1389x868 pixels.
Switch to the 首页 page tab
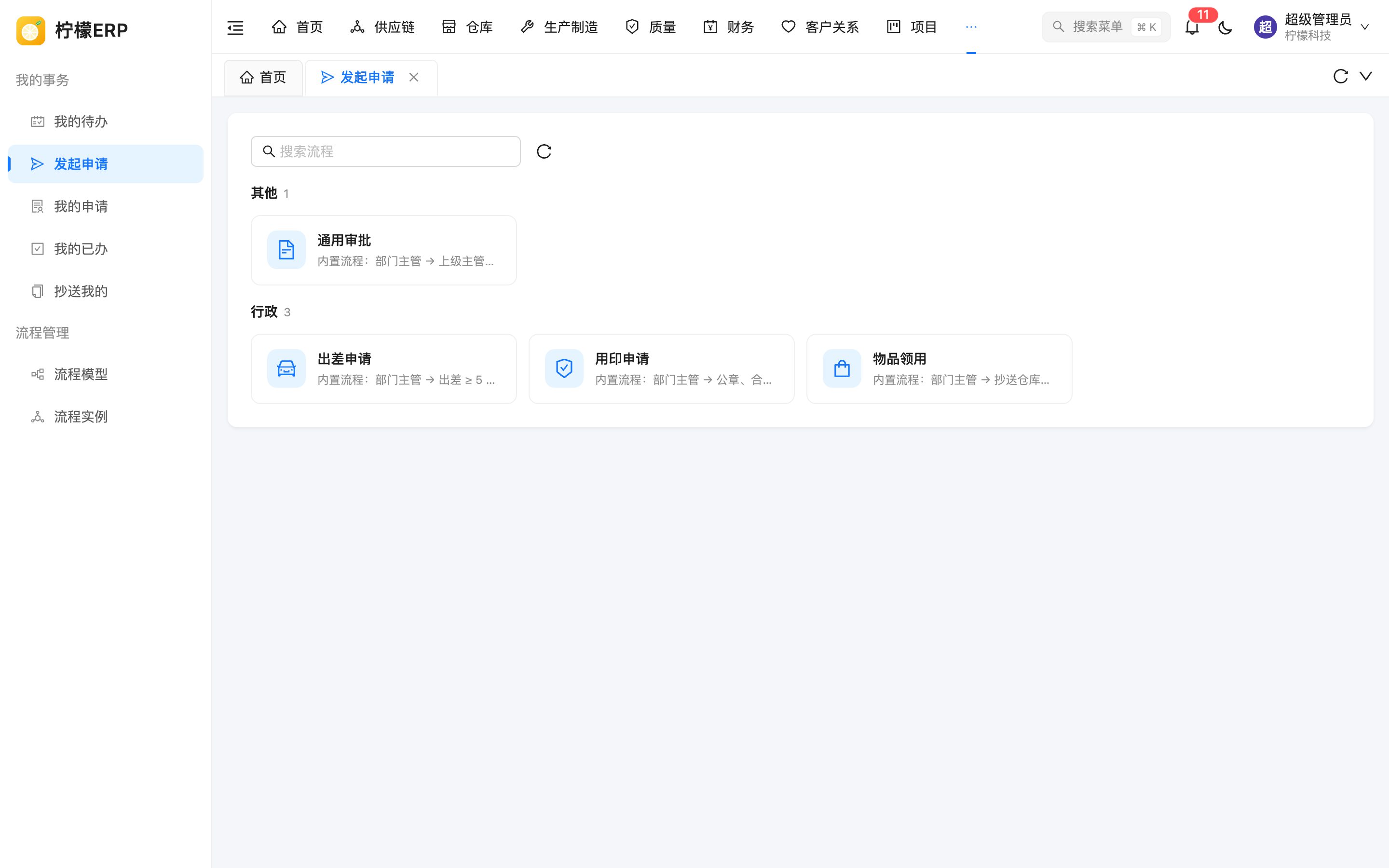263,78
